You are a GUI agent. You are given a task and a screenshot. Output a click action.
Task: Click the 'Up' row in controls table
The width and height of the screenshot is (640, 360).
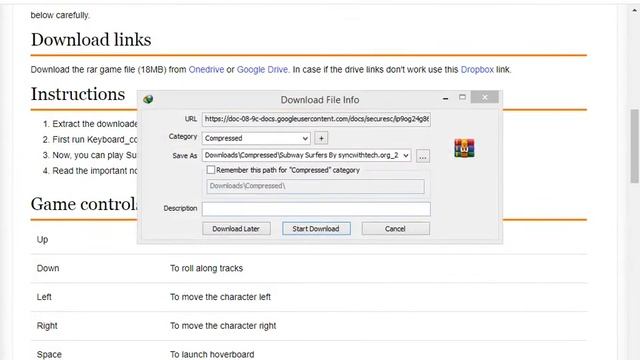click(309, 240)
